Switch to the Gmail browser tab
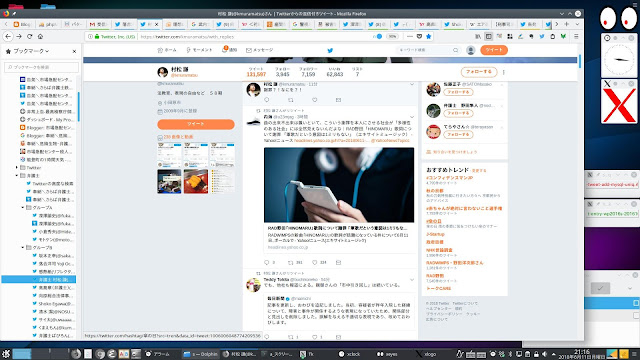 98,24
